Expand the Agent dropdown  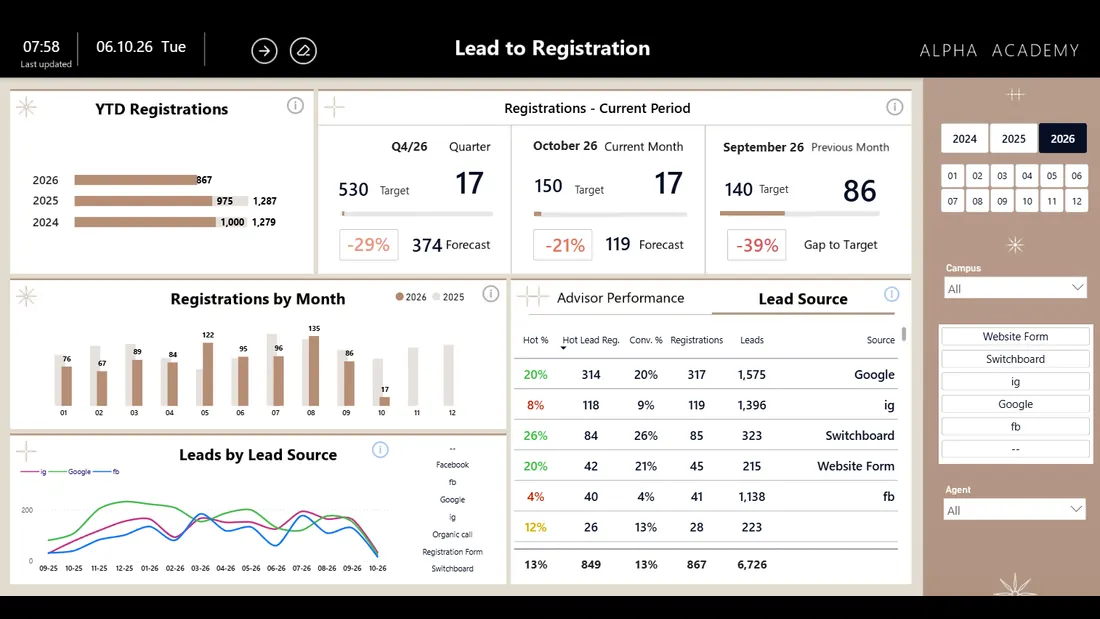click(1014, 510)
